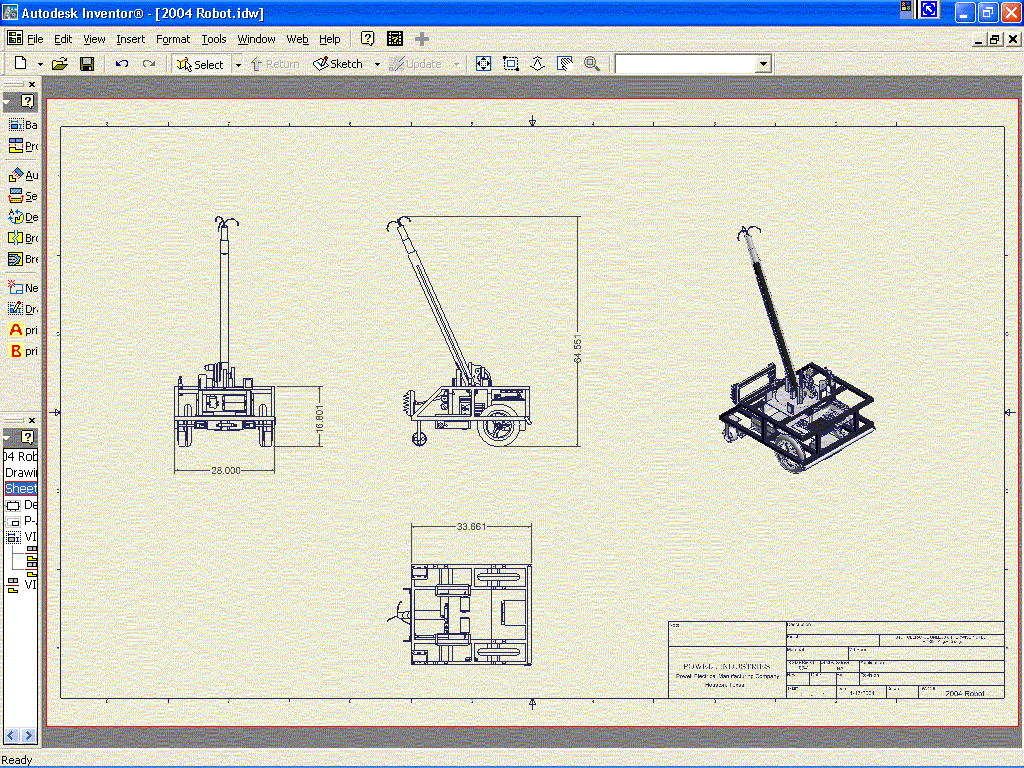
Task: Select the shaded isometric robot view
Action: click(795, 349)
